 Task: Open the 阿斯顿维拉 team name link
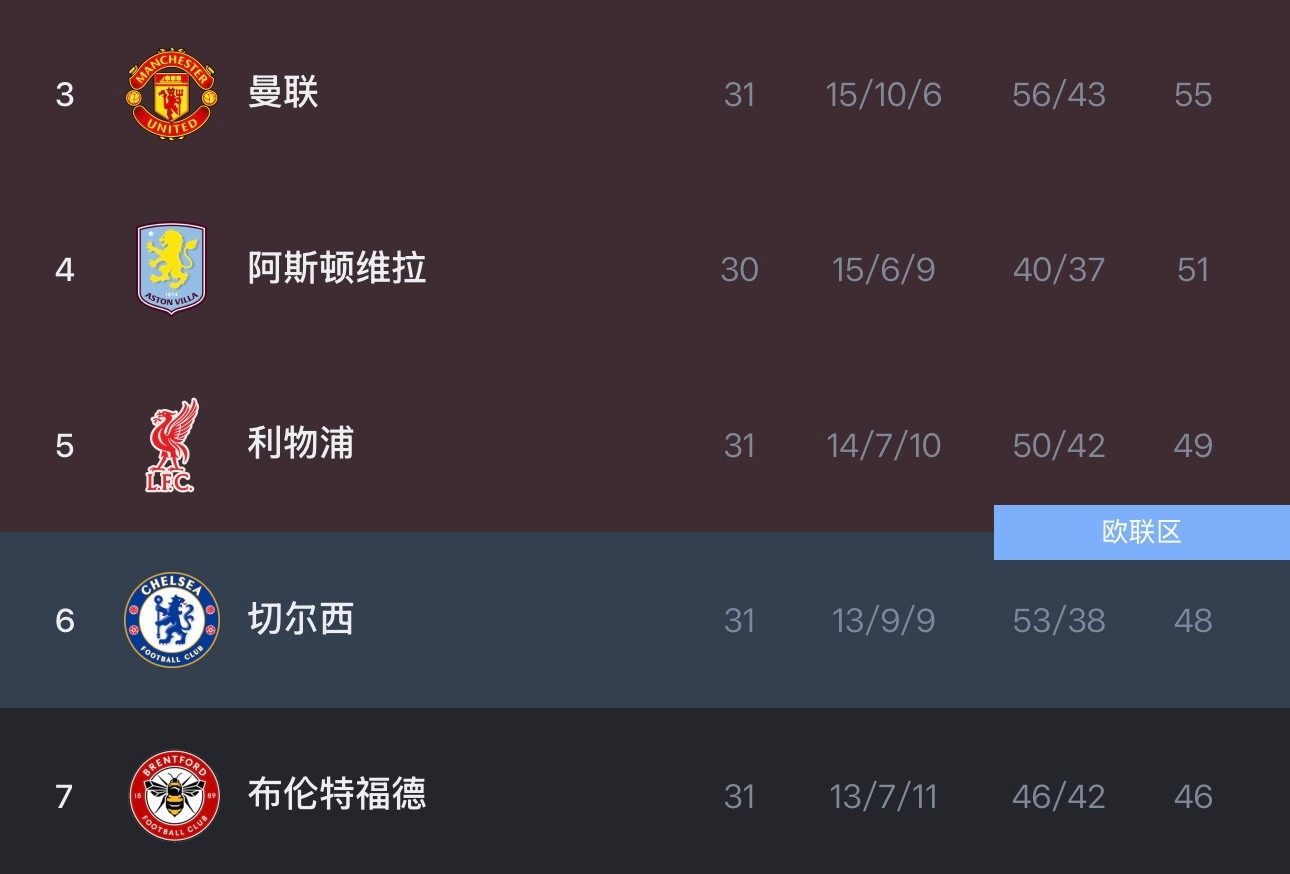pos(337,269)
